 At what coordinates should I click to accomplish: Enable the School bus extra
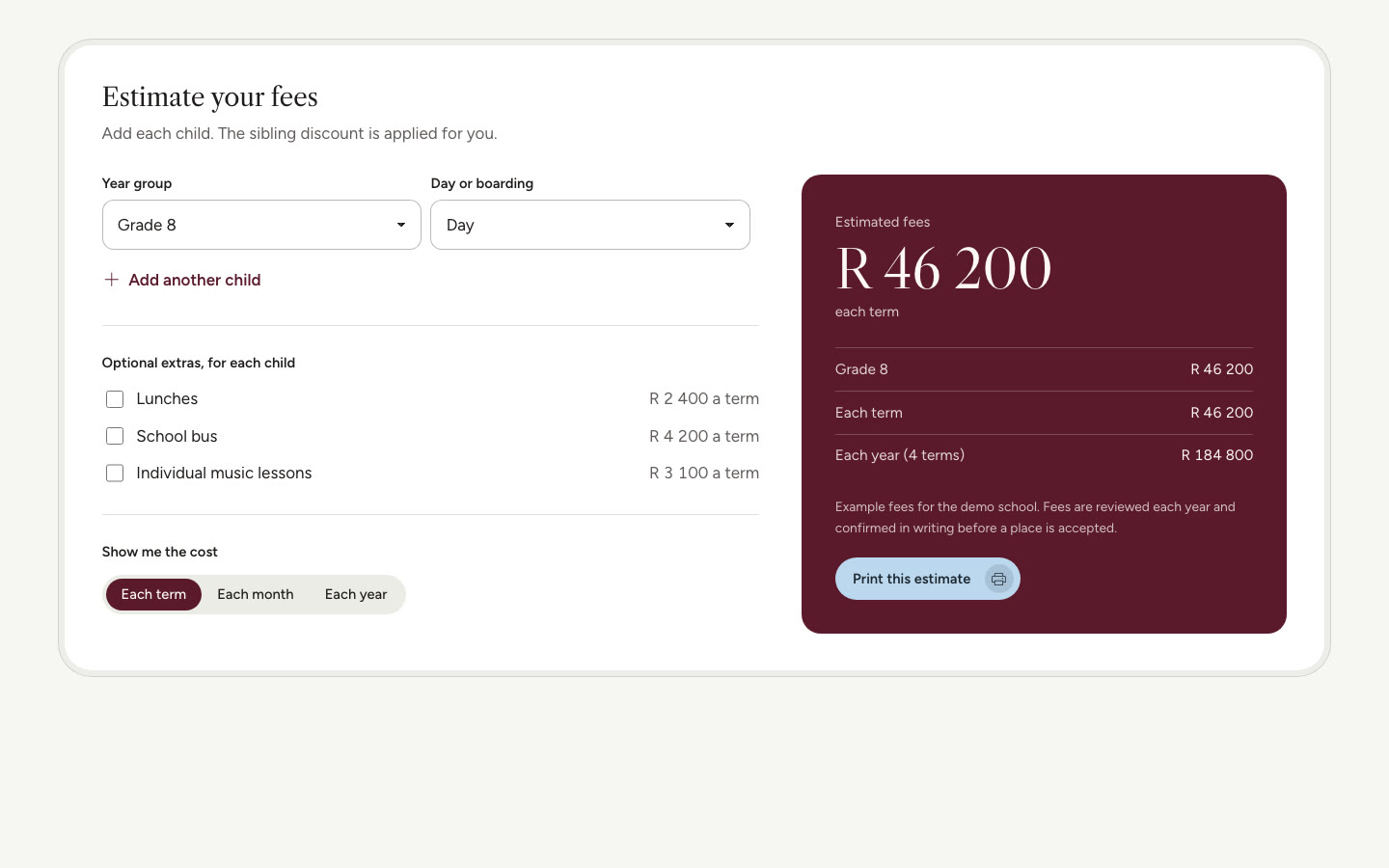(x=115, y=436)
